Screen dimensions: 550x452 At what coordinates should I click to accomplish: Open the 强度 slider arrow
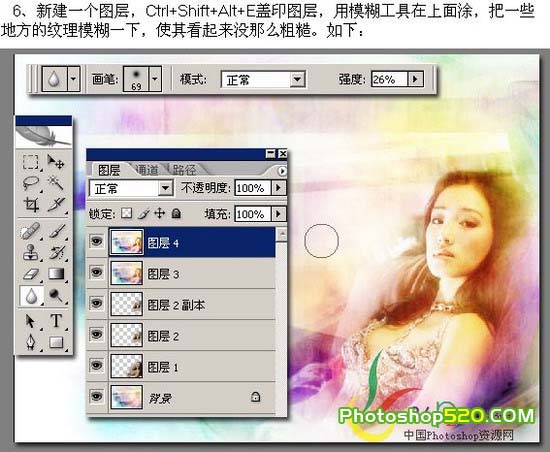[415, 79]
